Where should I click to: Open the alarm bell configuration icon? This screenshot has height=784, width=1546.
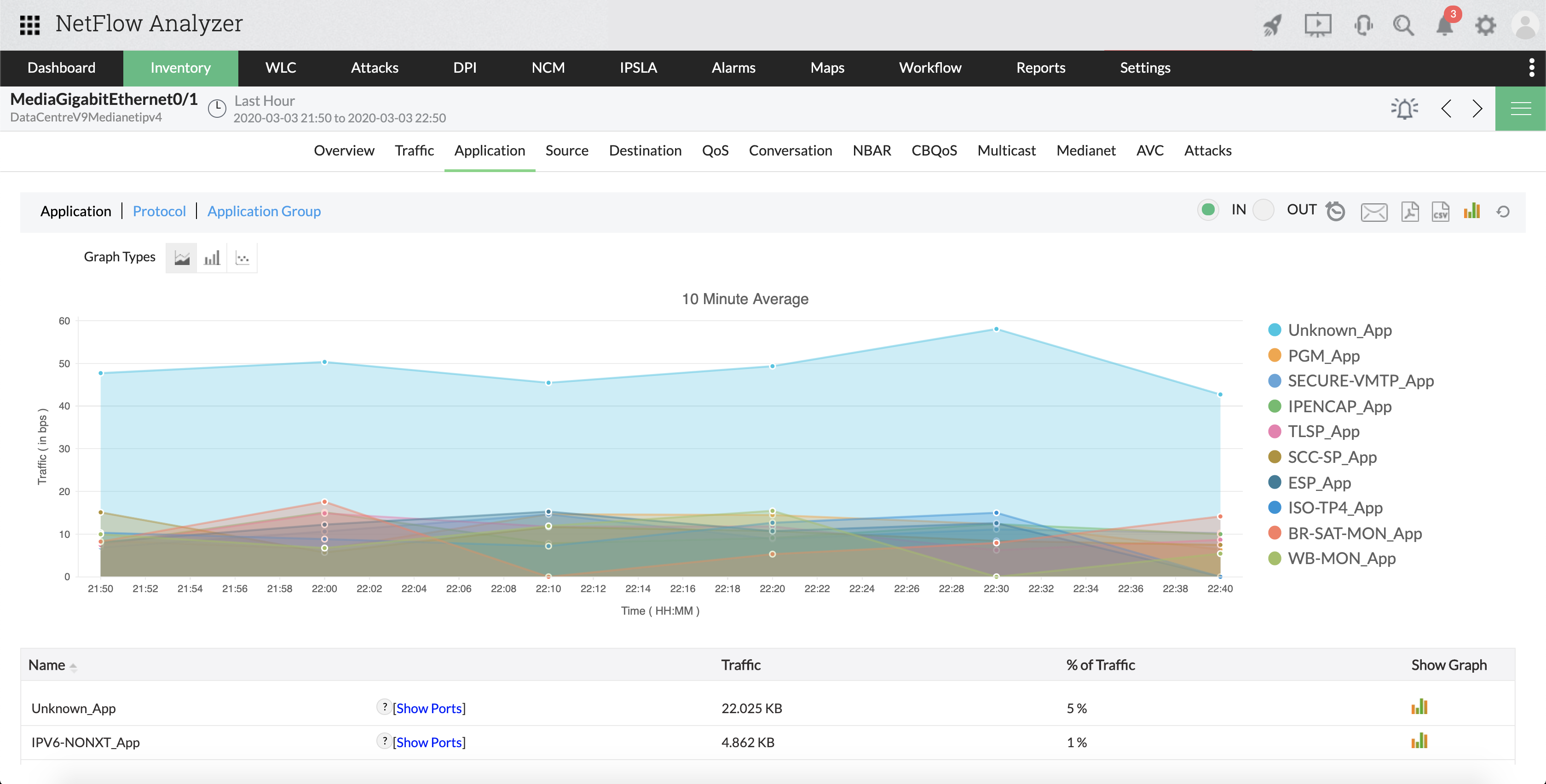point(1404,109)
